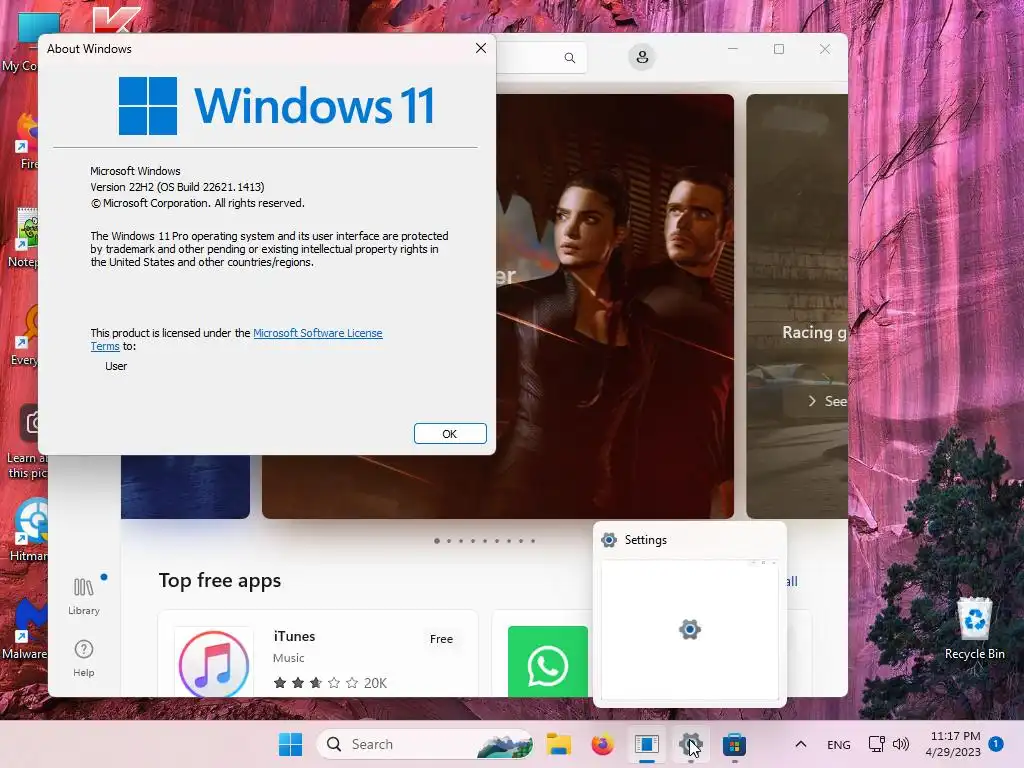Close the About Windows dialog
1024x768 pixels.
point(481,48)
